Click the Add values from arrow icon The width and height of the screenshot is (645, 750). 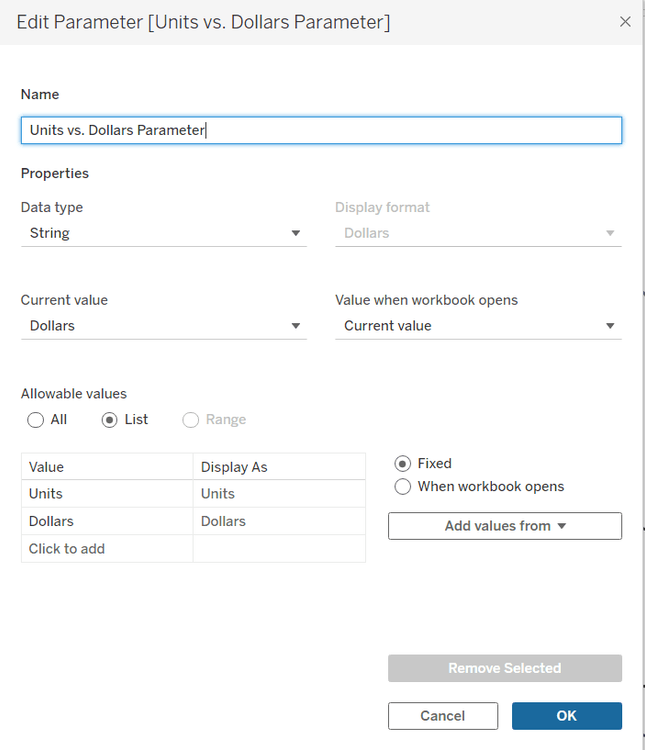pos(562,526)
